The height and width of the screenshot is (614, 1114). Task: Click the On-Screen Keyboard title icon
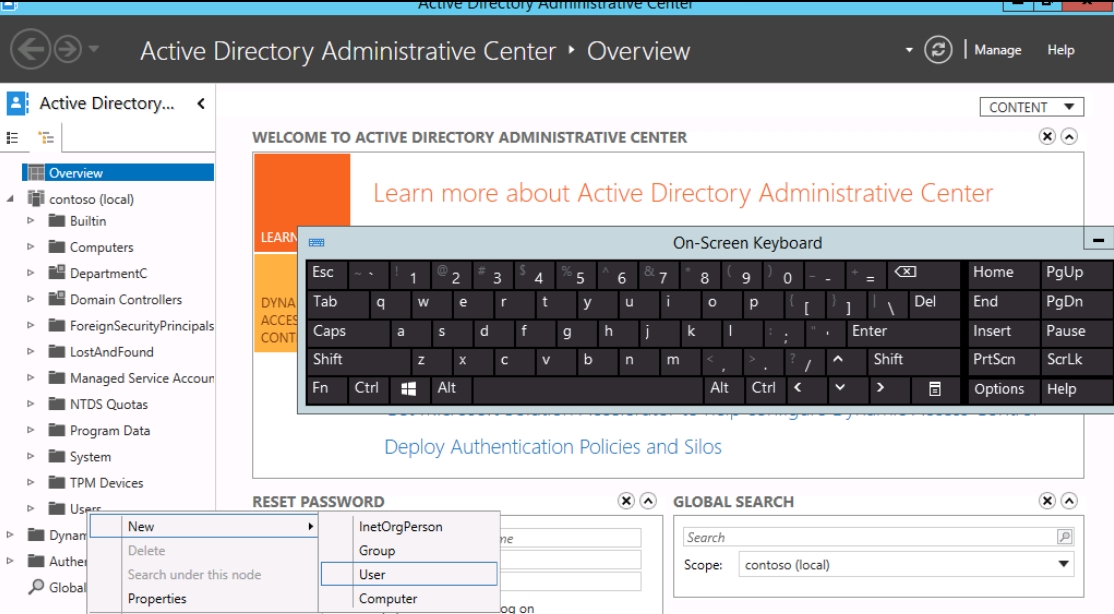(x=317, y=243)
